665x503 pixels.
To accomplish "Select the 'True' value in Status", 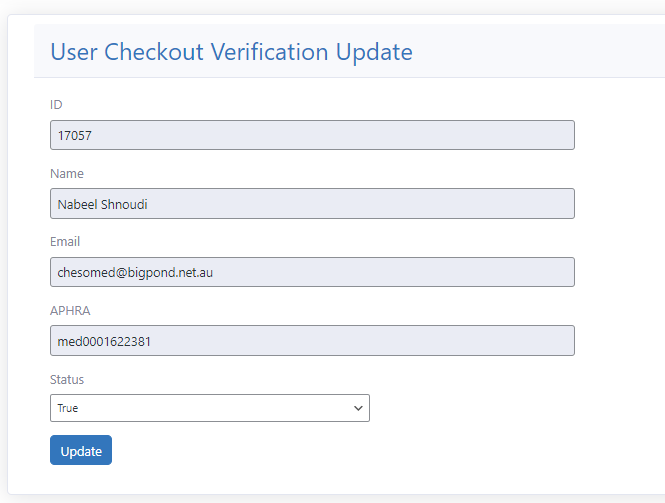I will 68,408.
